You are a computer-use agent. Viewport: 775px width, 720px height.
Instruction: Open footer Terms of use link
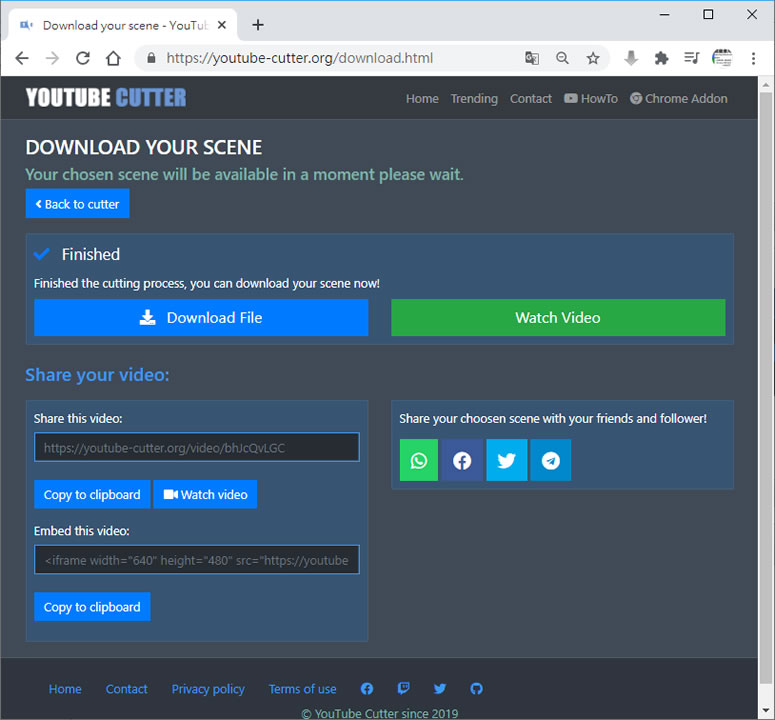point(302,688)
